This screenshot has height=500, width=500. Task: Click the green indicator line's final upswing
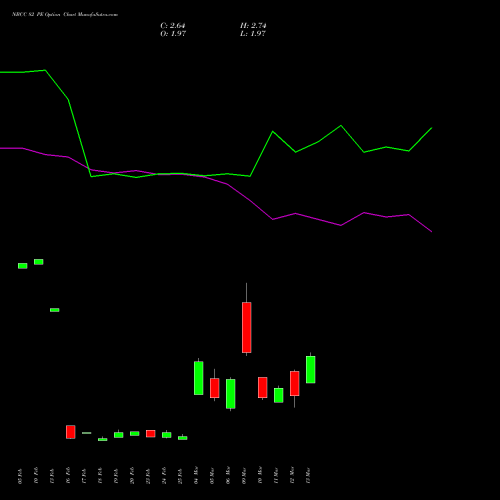click(x=420, y=139)
